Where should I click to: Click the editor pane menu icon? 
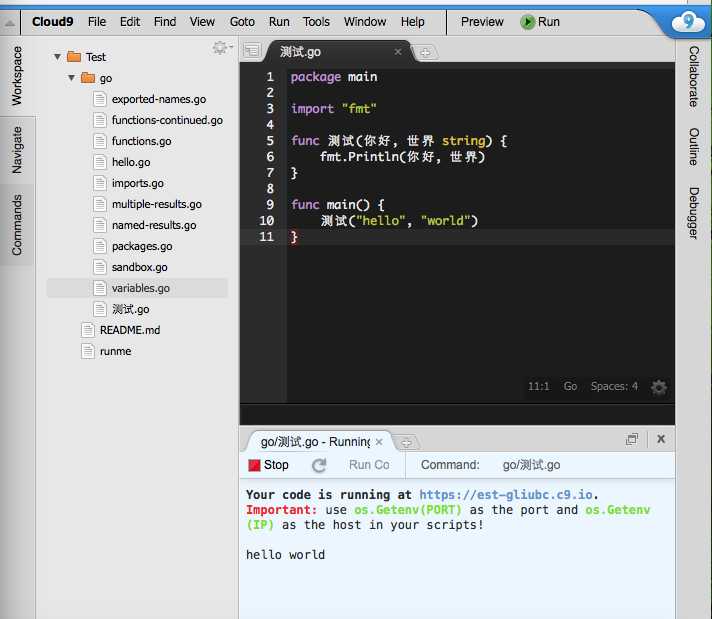(x=252, y=50)
